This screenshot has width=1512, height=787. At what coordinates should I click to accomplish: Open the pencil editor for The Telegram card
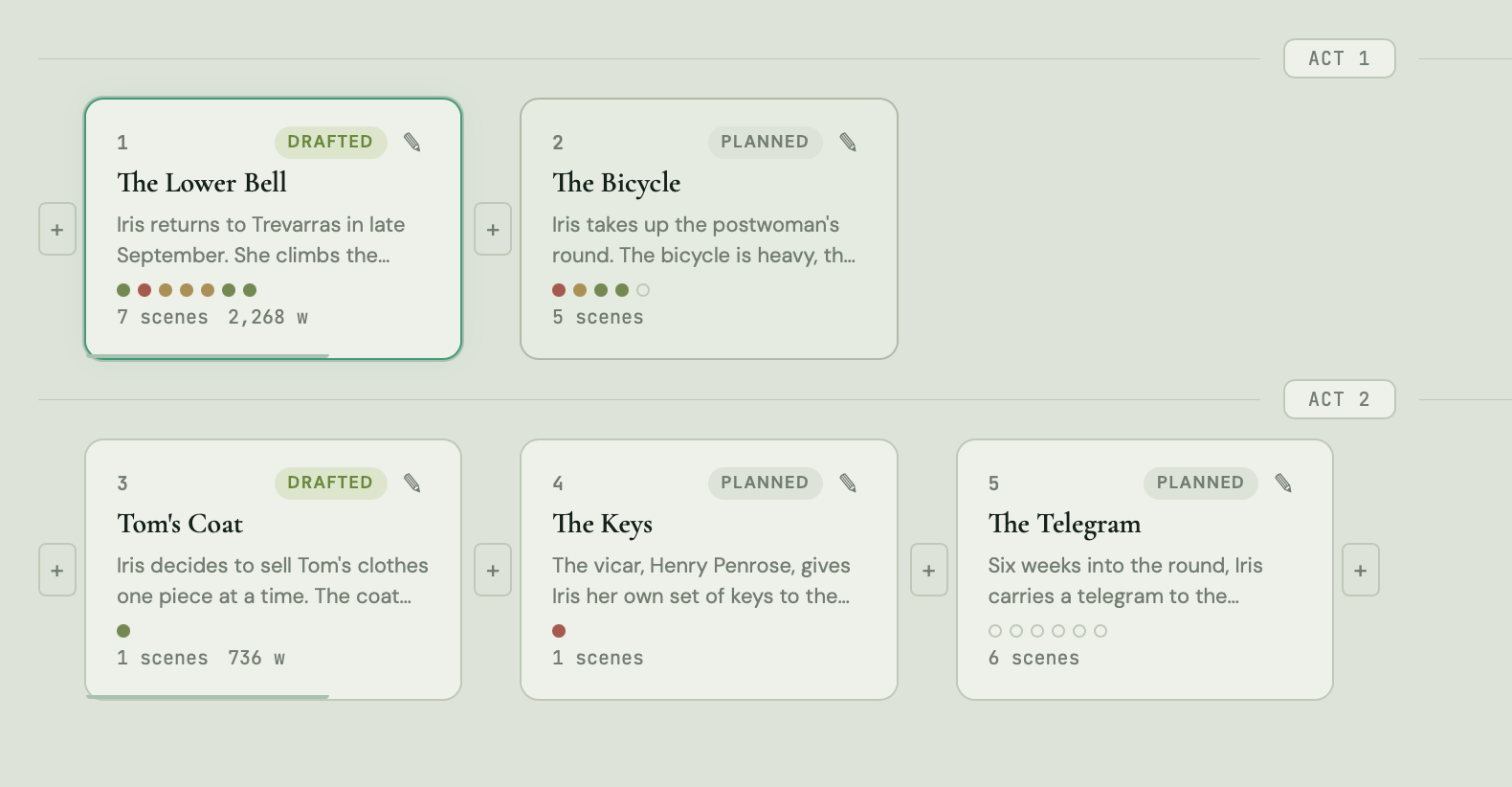(1284, 483)
